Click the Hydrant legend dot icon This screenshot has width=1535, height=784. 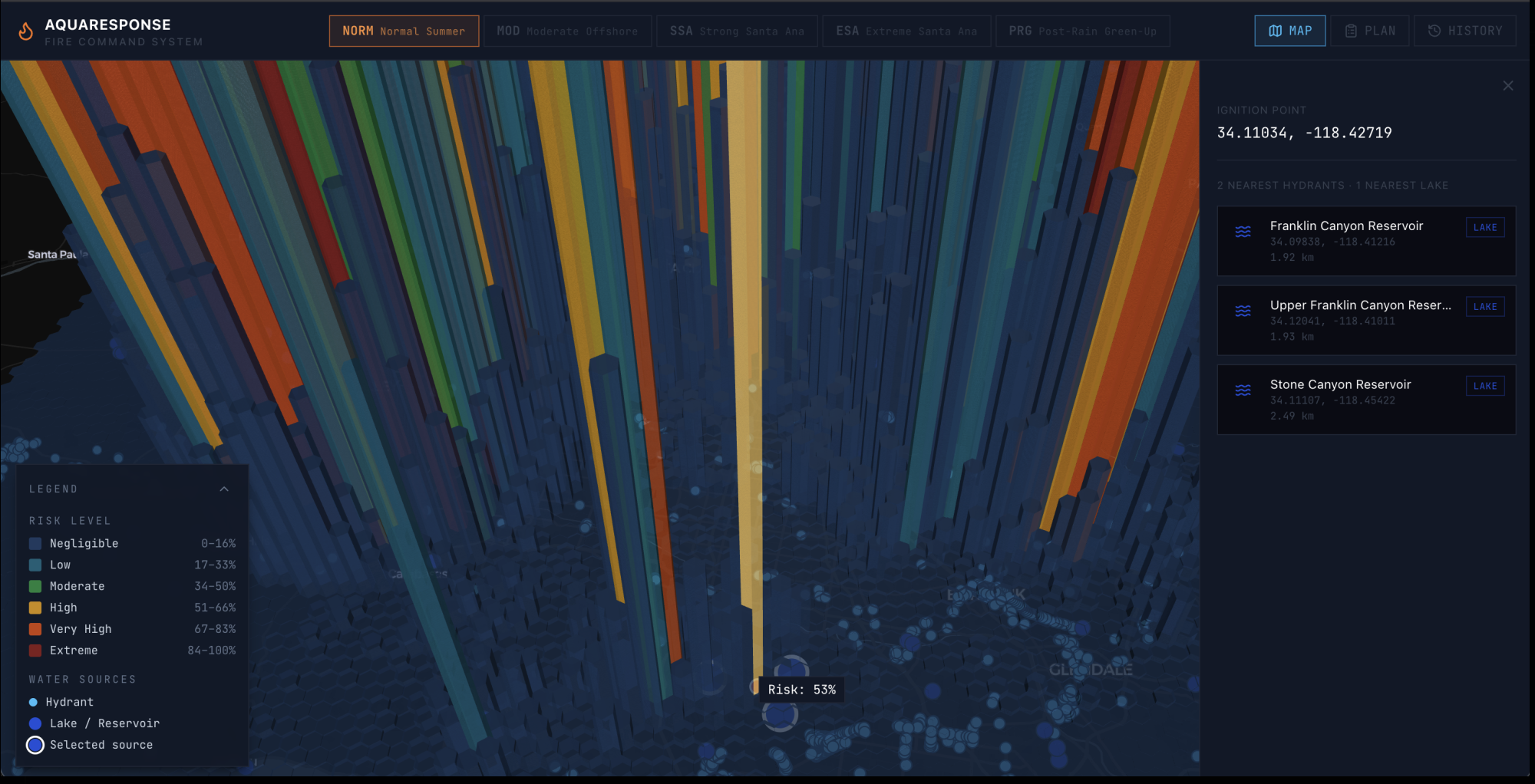pos(33,703)
